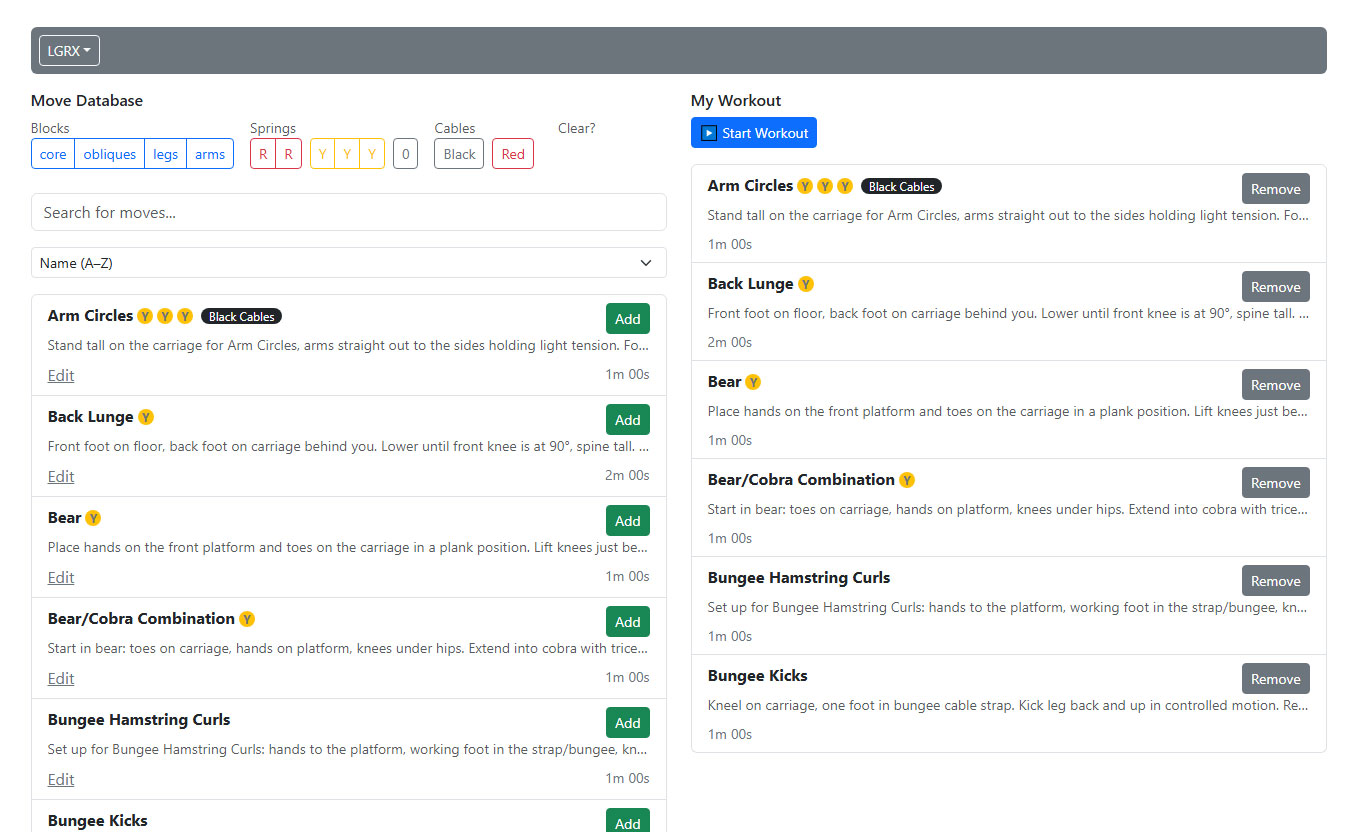
Task: Add Back Lunge to workout
Action: coord(628,420)
